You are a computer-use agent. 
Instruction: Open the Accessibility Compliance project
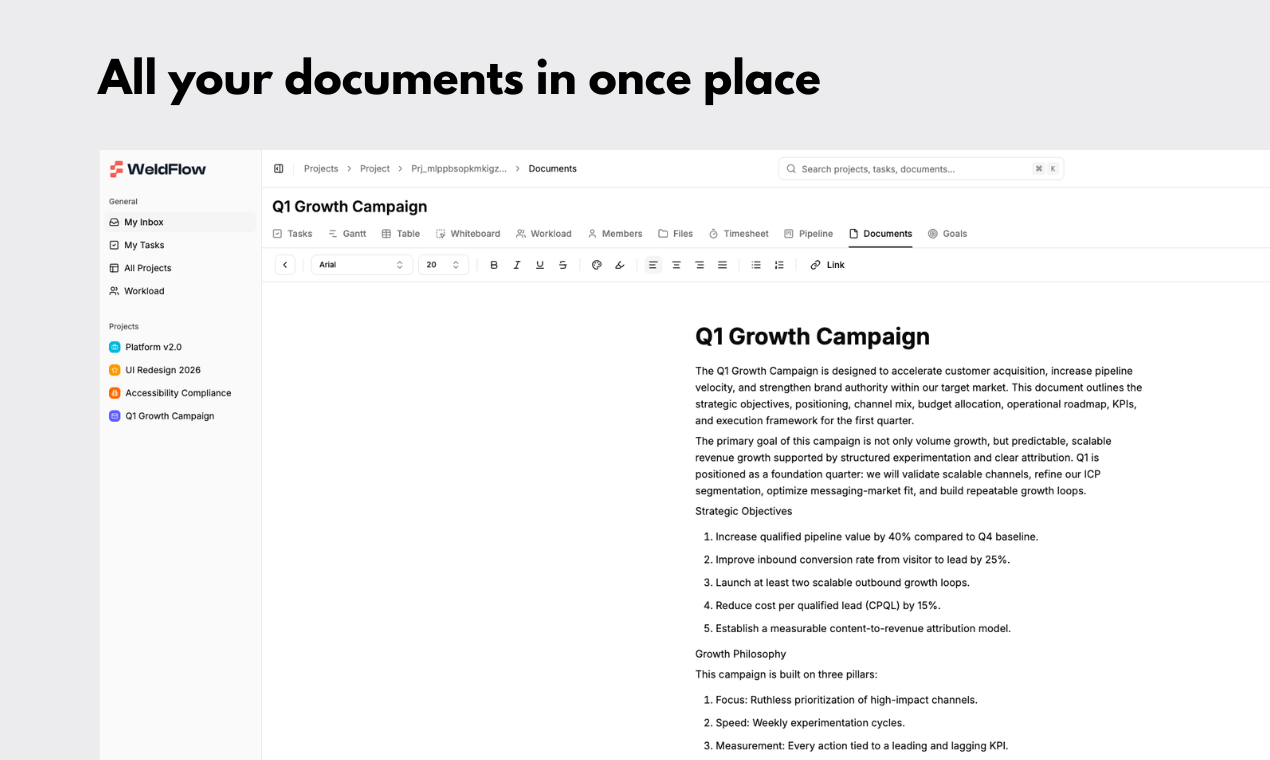(180, 393)
